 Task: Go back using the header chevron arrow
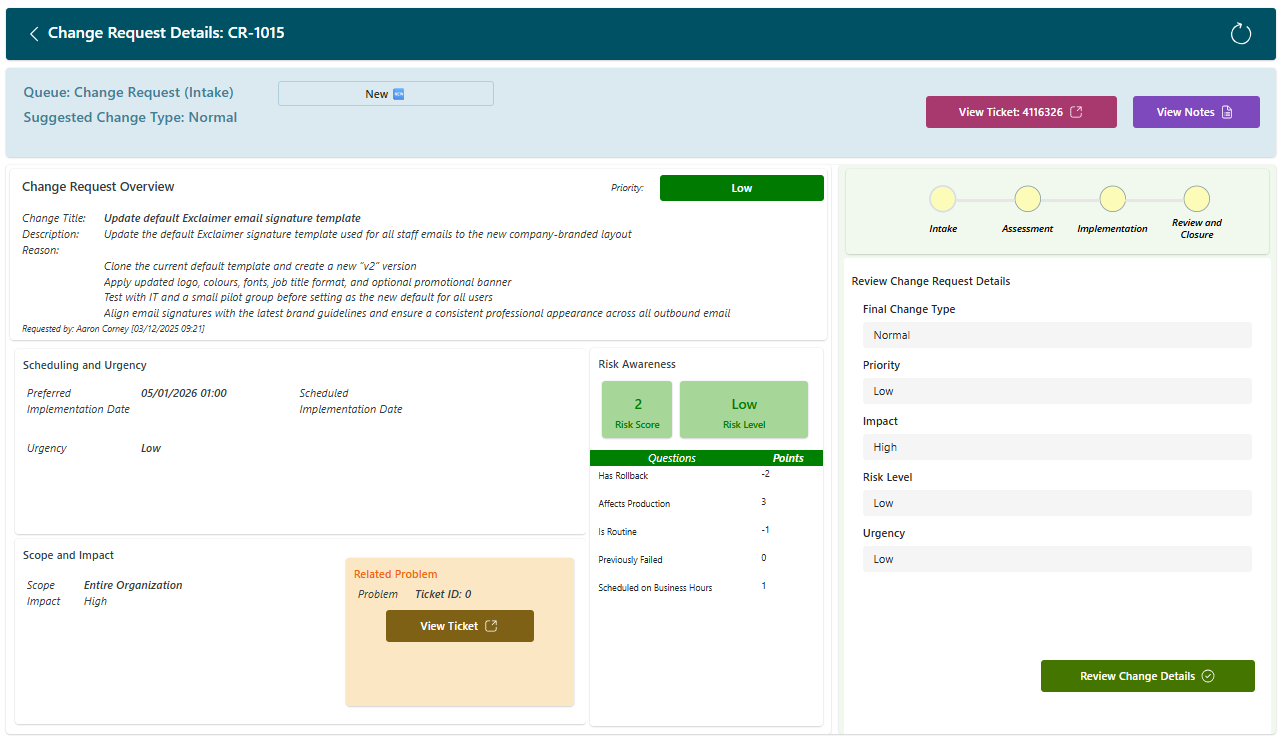[34, 34]
